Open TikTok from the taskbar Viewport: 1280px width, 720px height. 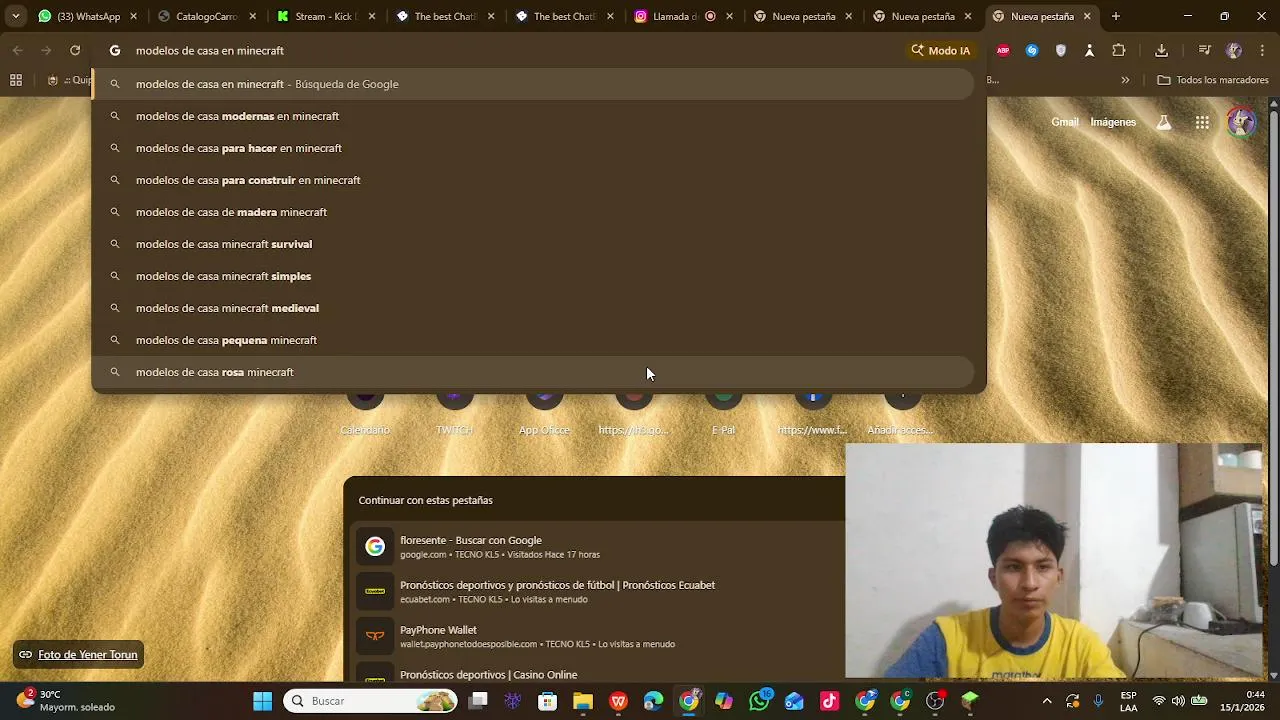pyautogui.click(x=830, y=701)
